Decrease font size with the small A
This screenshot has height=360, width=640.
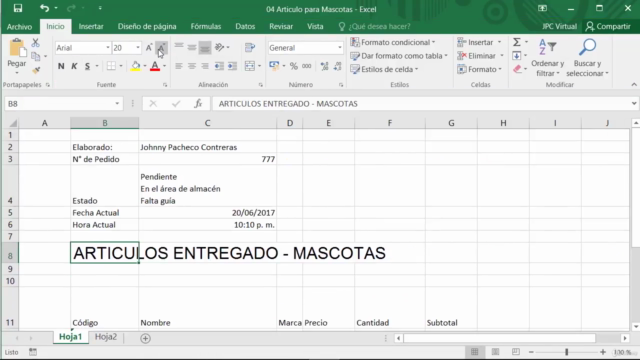coord(161,48)
